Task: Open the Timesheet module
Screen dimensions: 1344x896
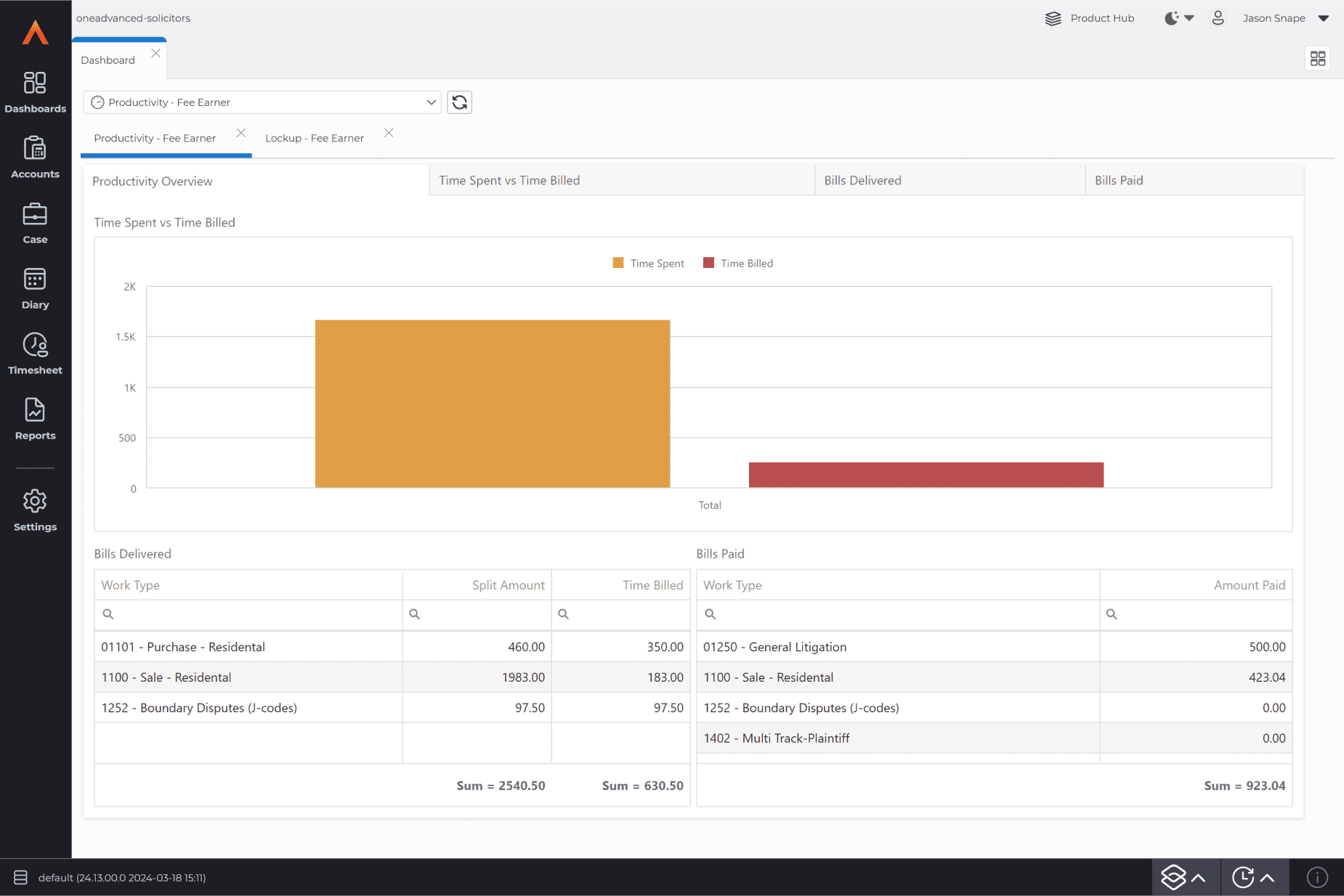Action: click(35, 354)
